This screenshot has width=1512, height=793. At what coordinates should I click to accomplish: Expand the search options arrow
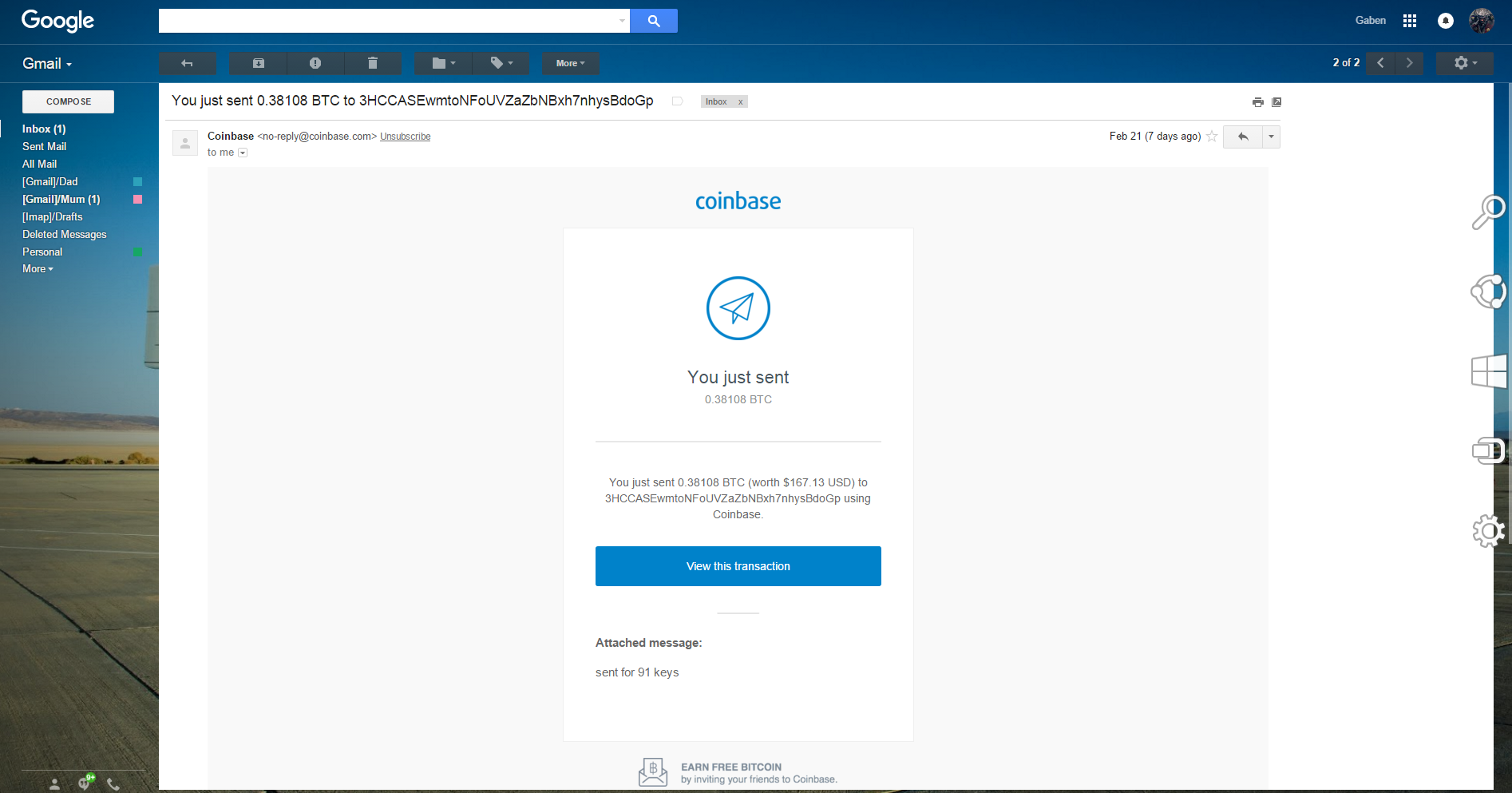coord(622,21)
